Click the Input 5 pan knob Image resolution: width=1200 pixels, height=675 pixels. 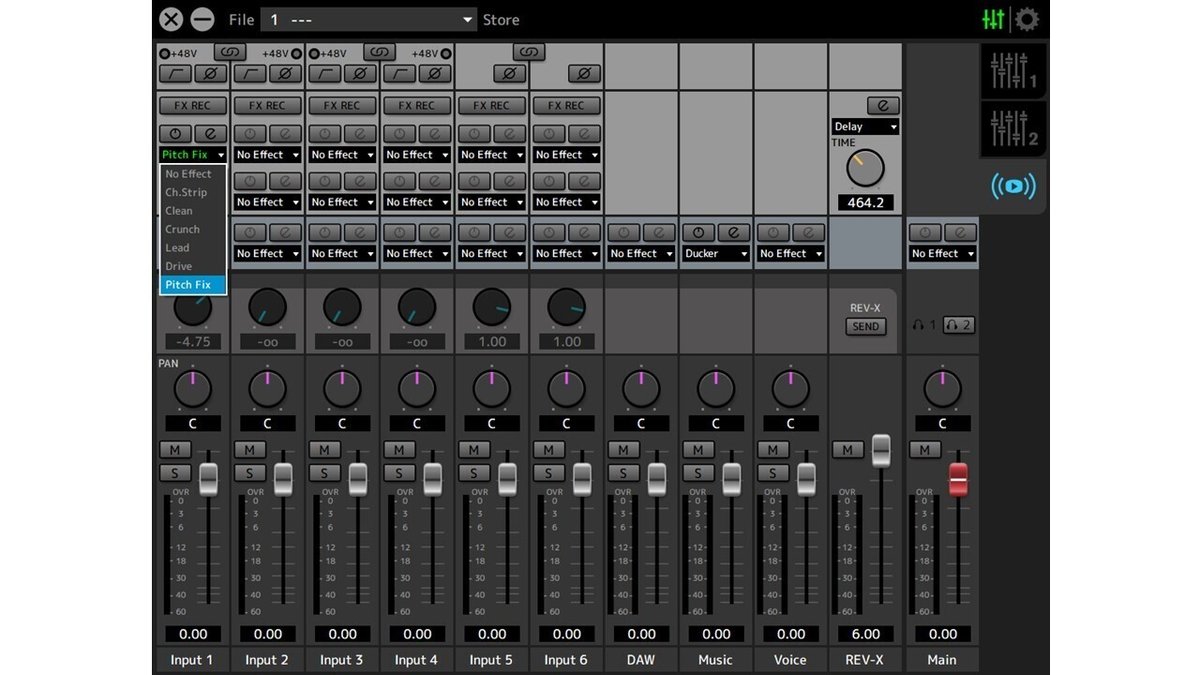click(491, 388)
